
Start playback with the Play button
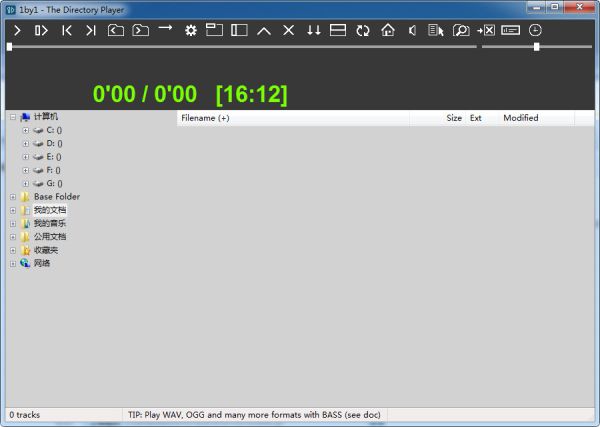point(17,30)
